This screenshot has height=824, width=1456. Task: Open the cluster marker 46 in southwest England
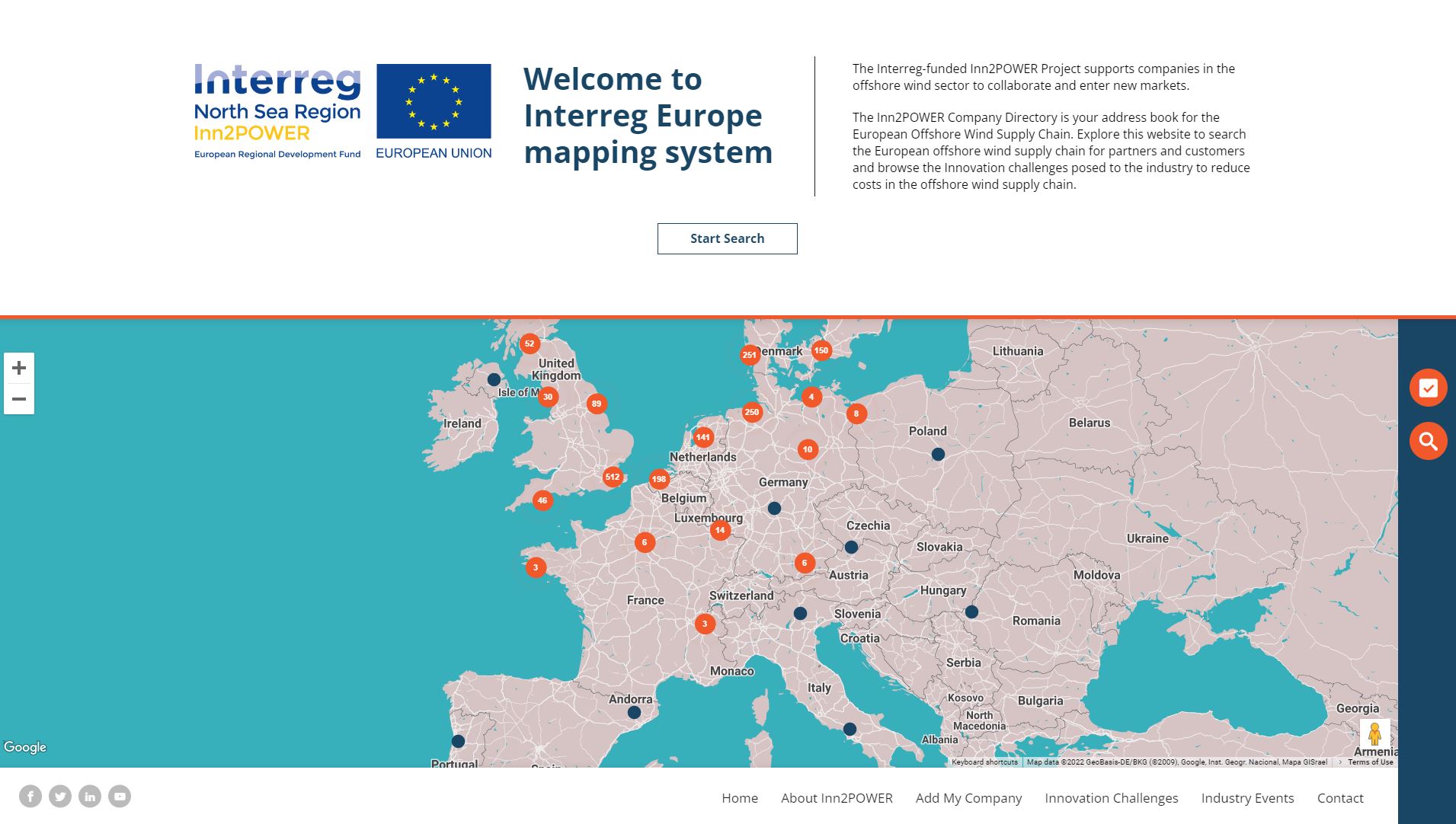pos(542,500)
